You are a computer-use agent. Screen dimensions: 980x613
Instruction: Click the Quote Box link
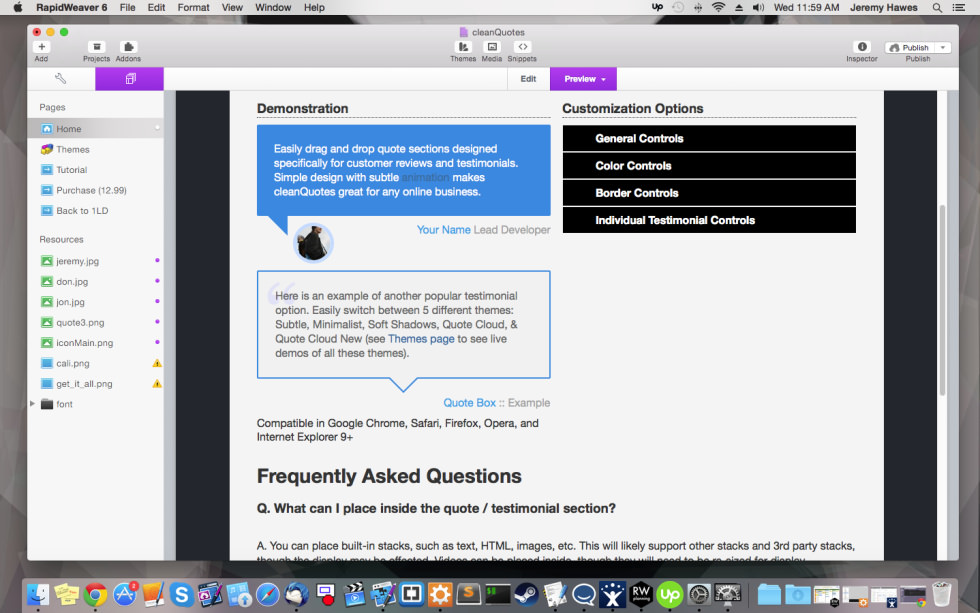(x=469, y=403)
